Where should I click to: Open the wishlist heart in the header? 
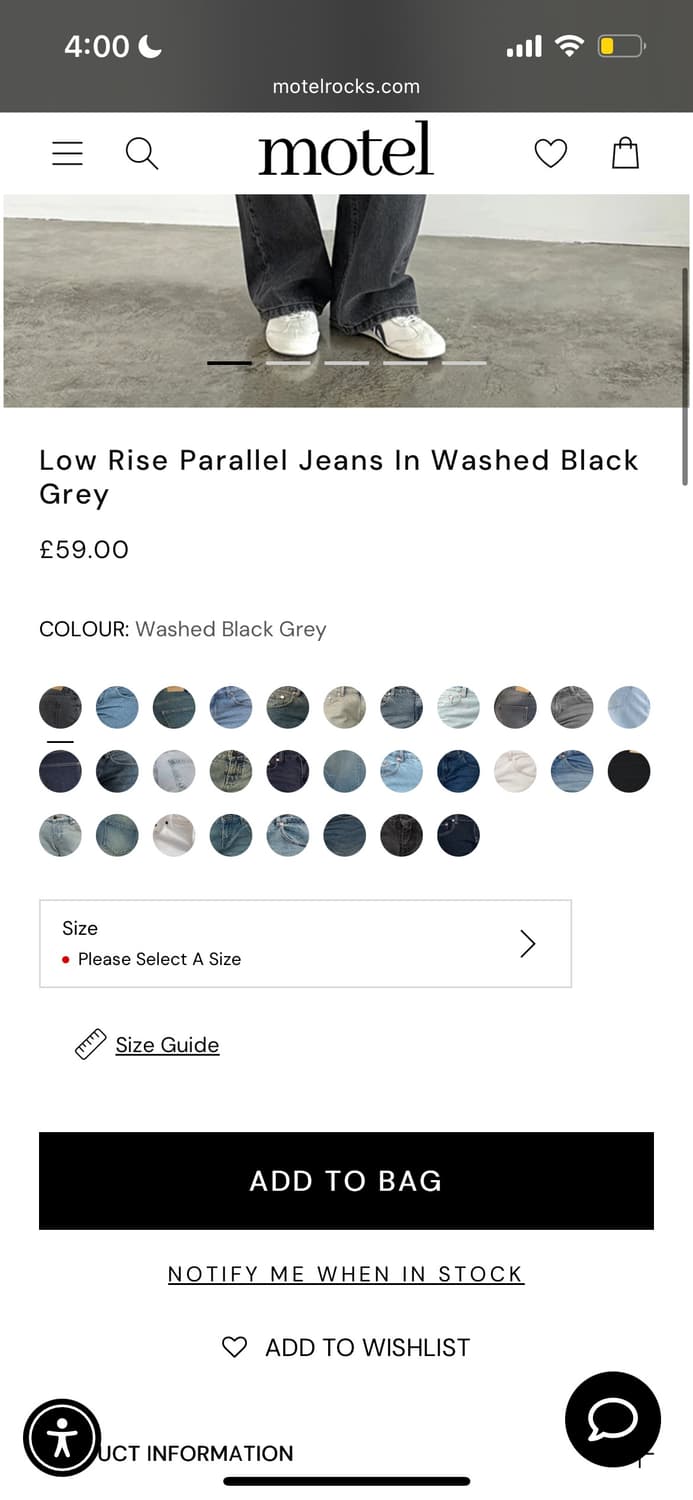coord(550,153)
